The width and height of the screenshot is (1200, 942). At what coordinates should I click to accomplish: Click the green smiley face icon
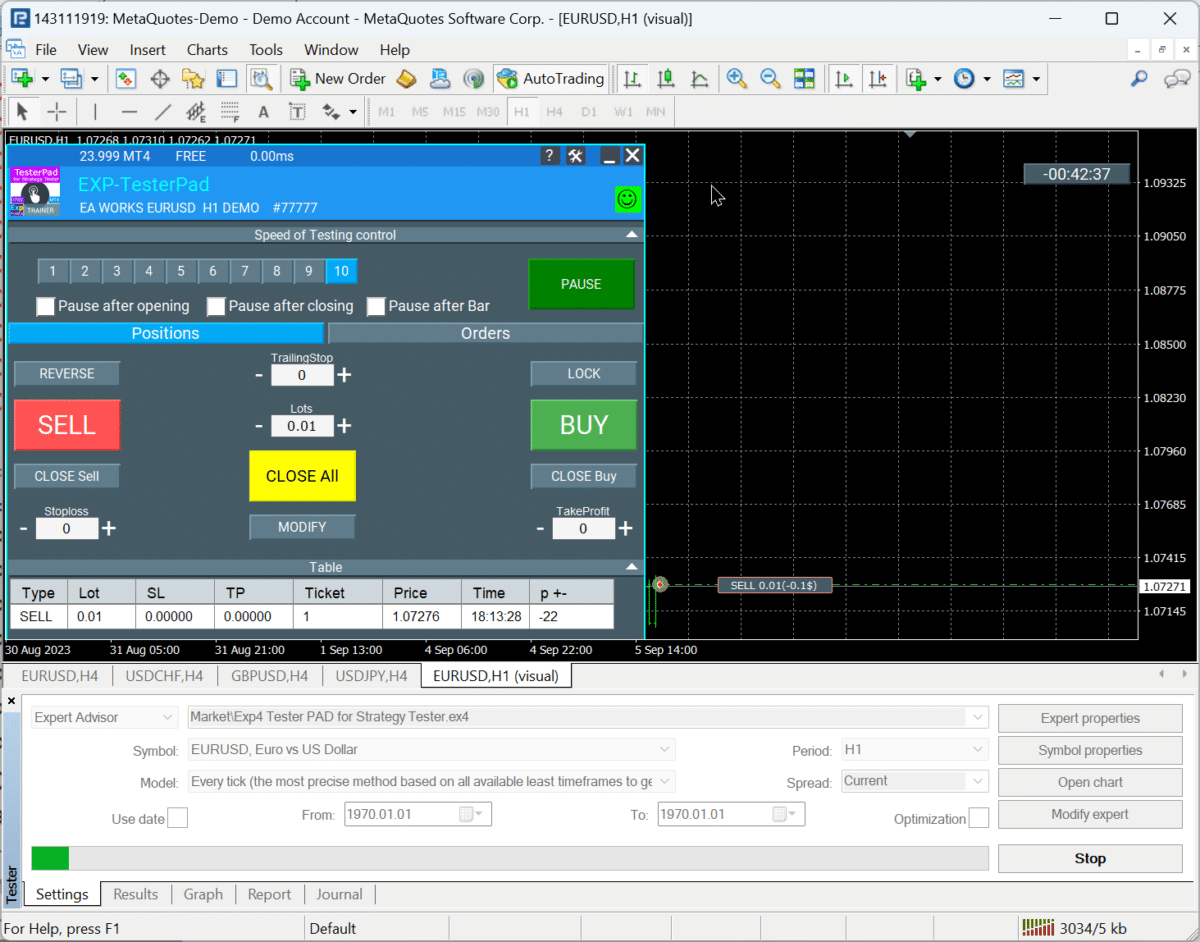627,199
